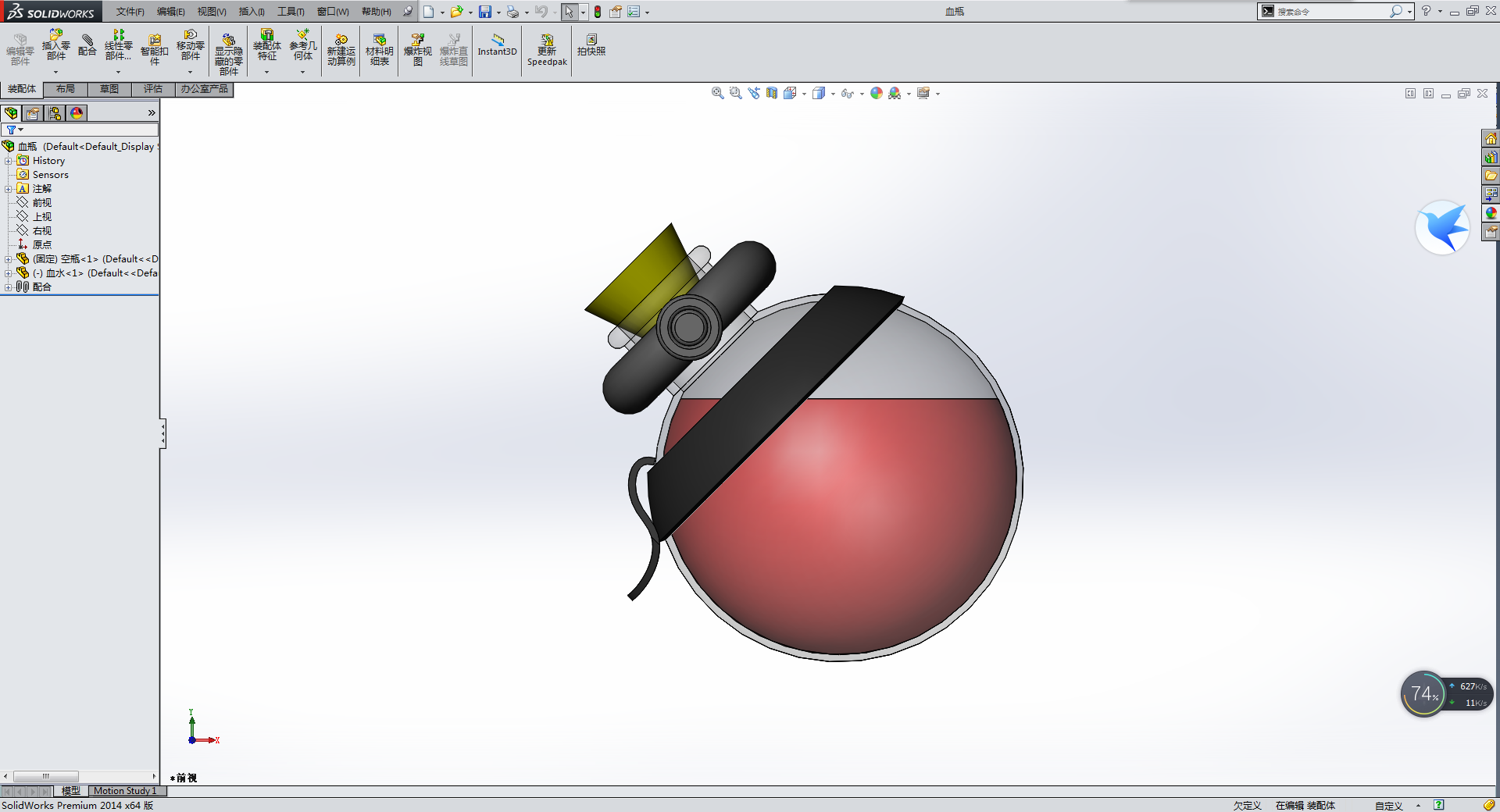Switch to 草图 sketch tab
The height and width of the screenshot is (812, 1500).
coord(109,89)
